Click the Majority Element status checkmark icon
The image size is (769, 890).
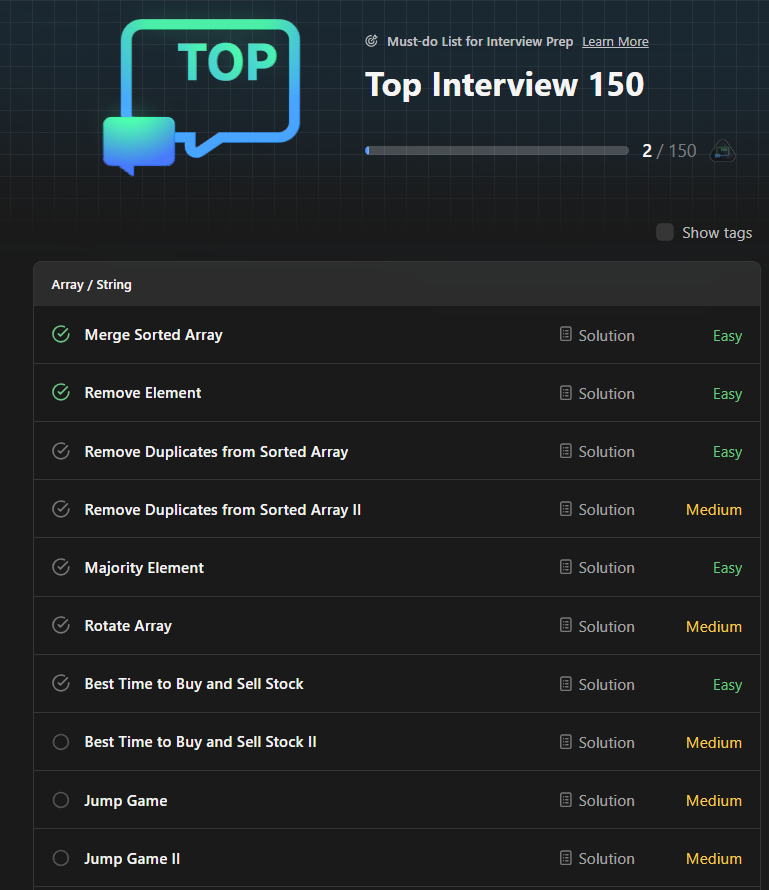pos(61,567)
